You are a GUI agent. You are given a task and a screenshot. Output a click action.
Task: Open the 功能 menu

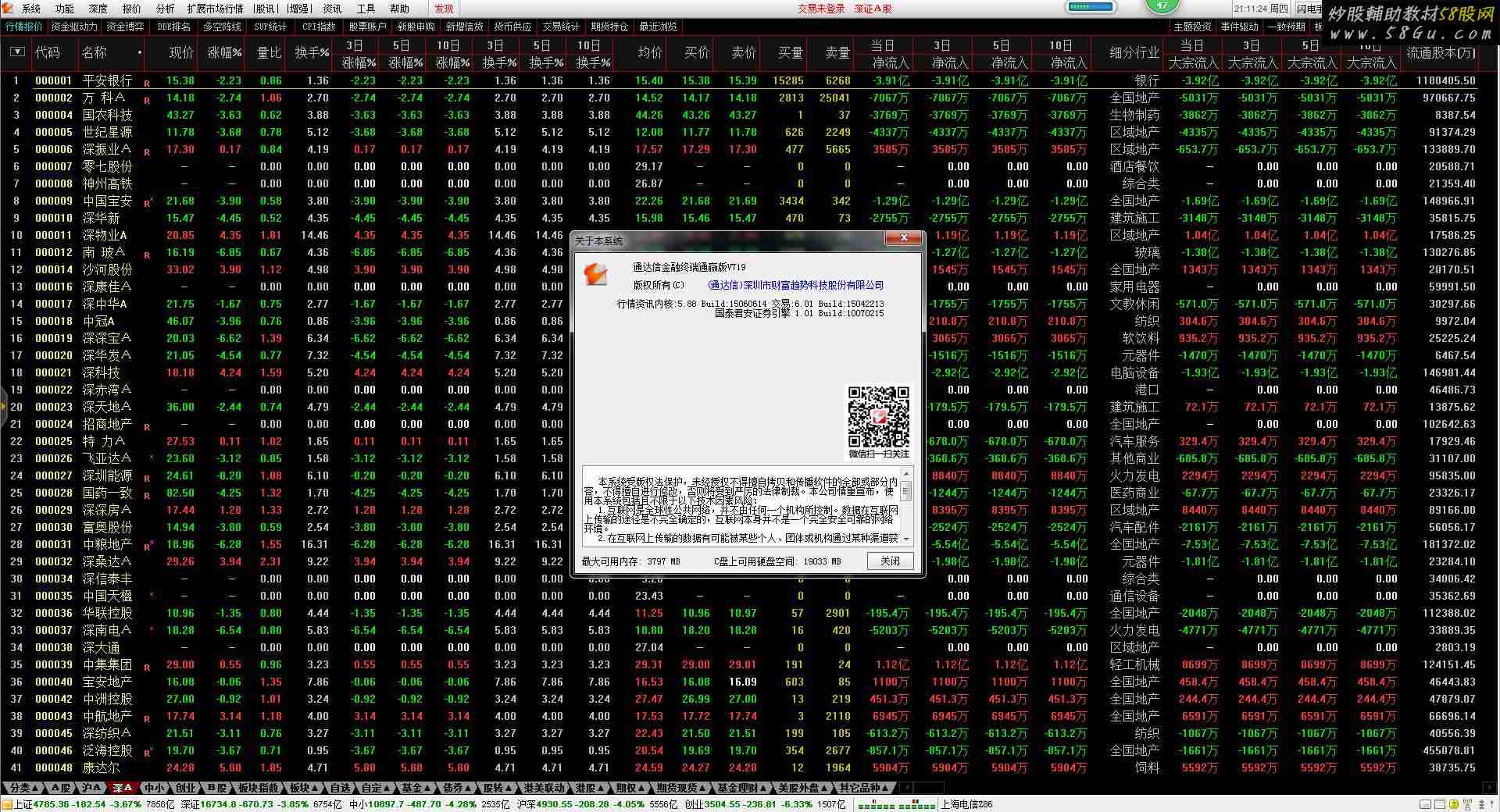point(64,9)
